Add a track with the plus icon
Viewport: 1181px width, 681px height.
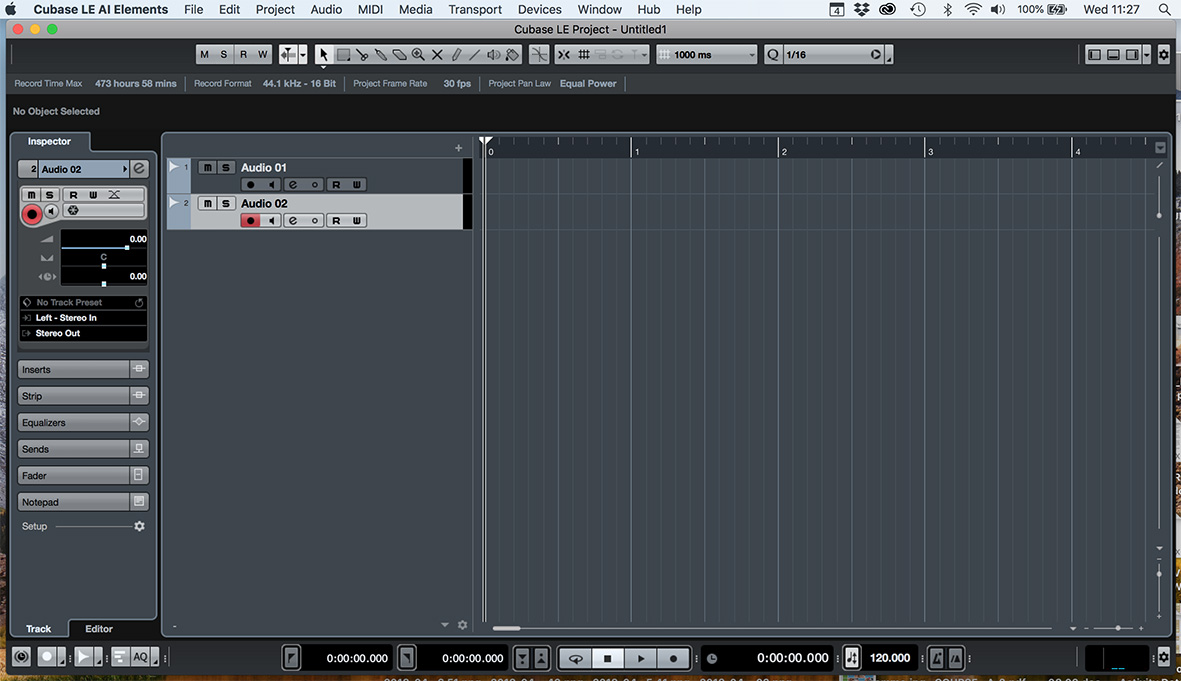pyautogui.click(x=458, y=148)
